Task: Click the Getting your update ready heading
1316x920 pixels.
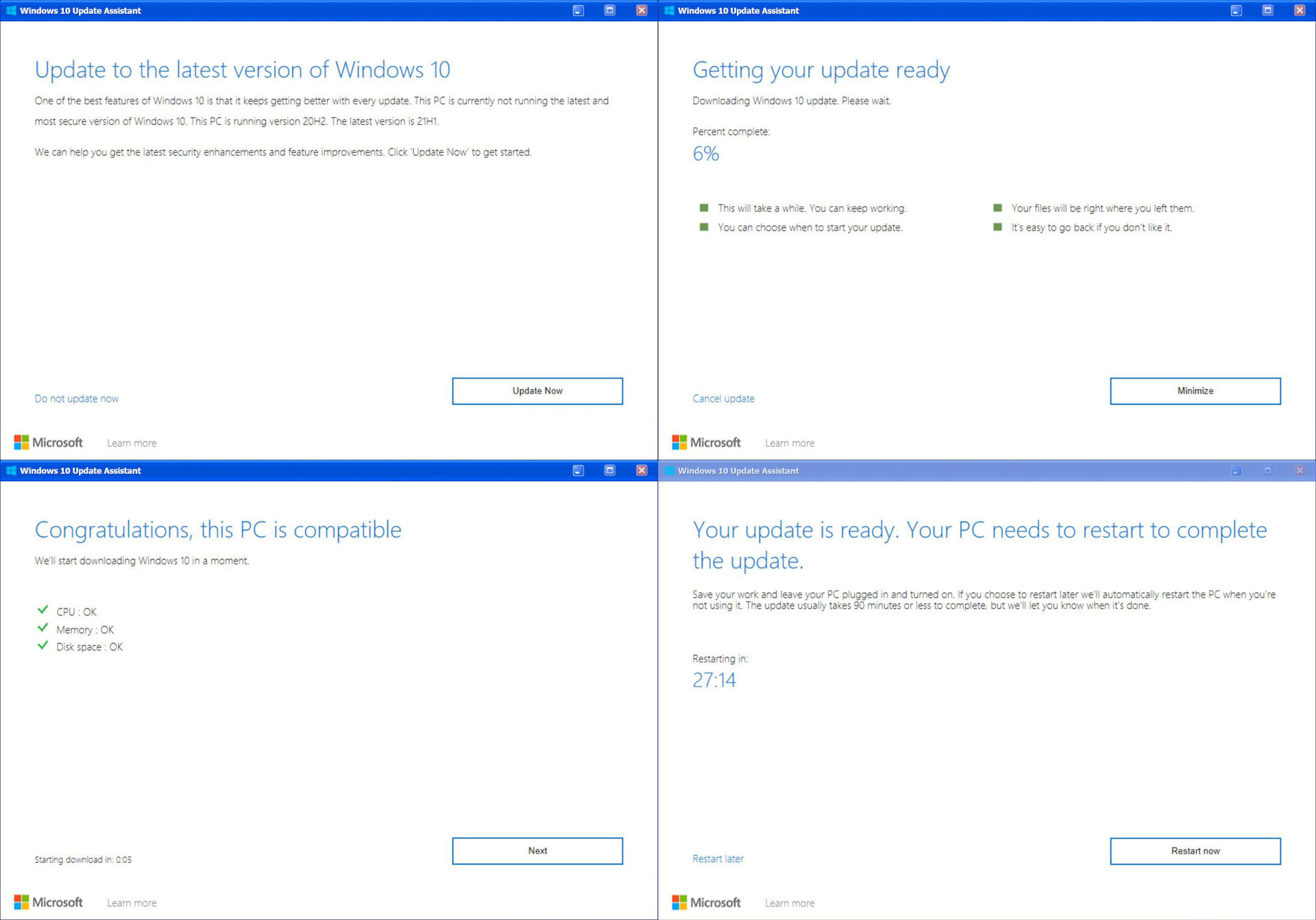Action: point(821,70)
